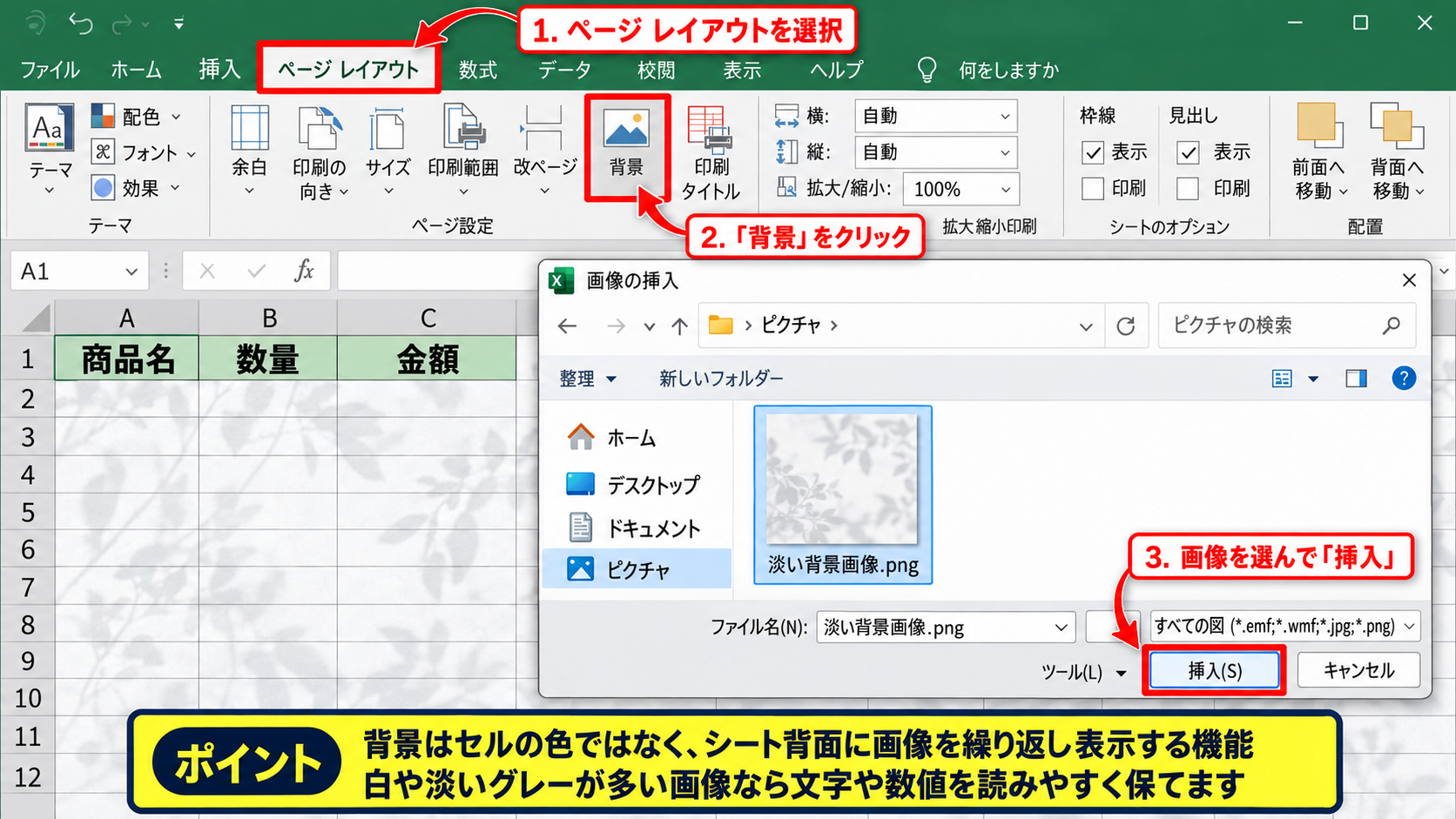The width and height of the screenshot is (1456, 819).
Task: Click the 挿入(S) insert button
Action: point(1214,670)
